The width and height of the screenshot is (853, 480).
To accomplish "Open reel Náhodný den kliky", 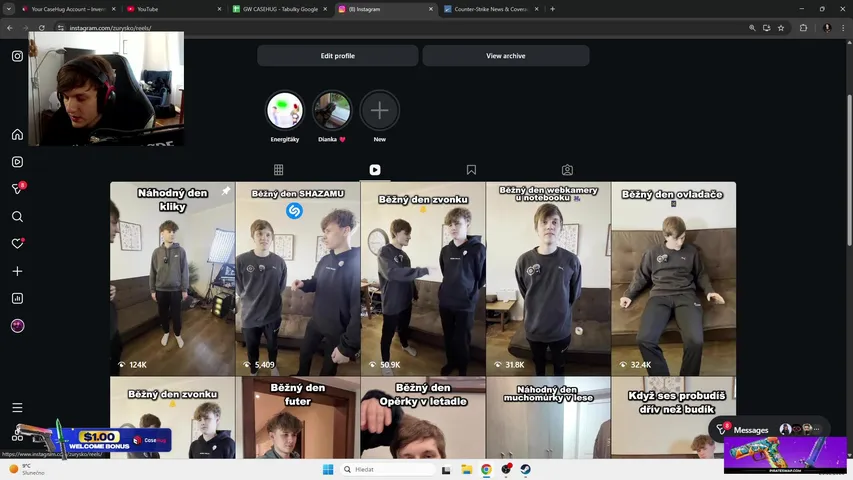I will click(x=172, y=279).
